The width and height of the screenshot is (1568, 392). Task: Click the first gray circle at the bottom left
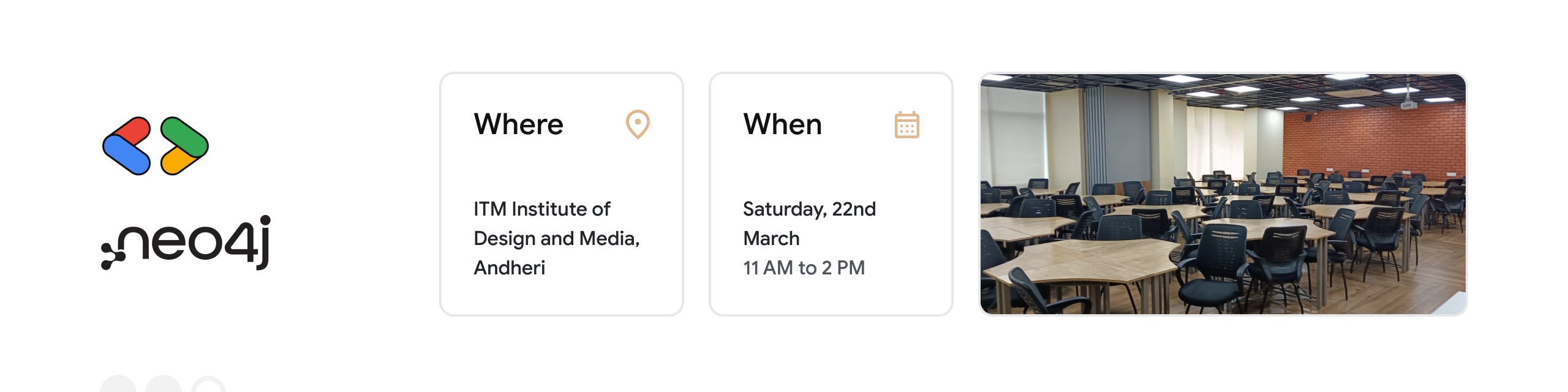(x=118, y=384)
